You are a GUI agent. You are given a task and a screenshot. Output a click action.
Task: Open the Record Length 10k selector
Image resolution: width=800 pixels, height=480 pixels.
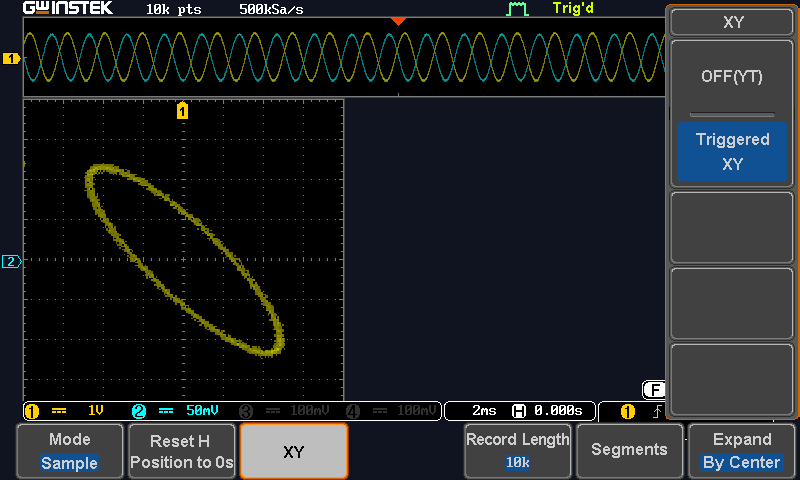point(518,451)
